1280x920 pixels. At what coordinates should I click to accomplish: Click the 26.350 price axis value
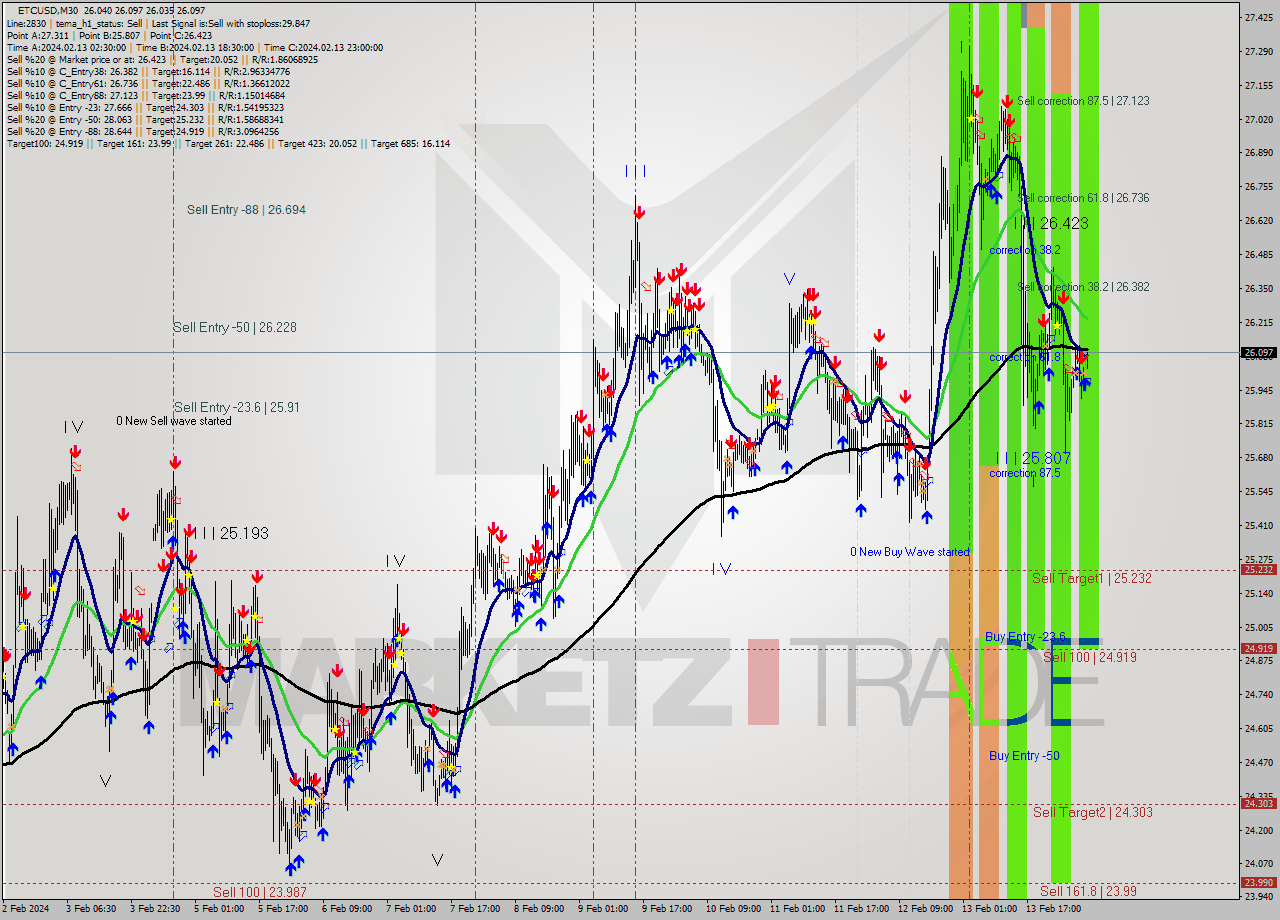click(x=1258, y=289)
